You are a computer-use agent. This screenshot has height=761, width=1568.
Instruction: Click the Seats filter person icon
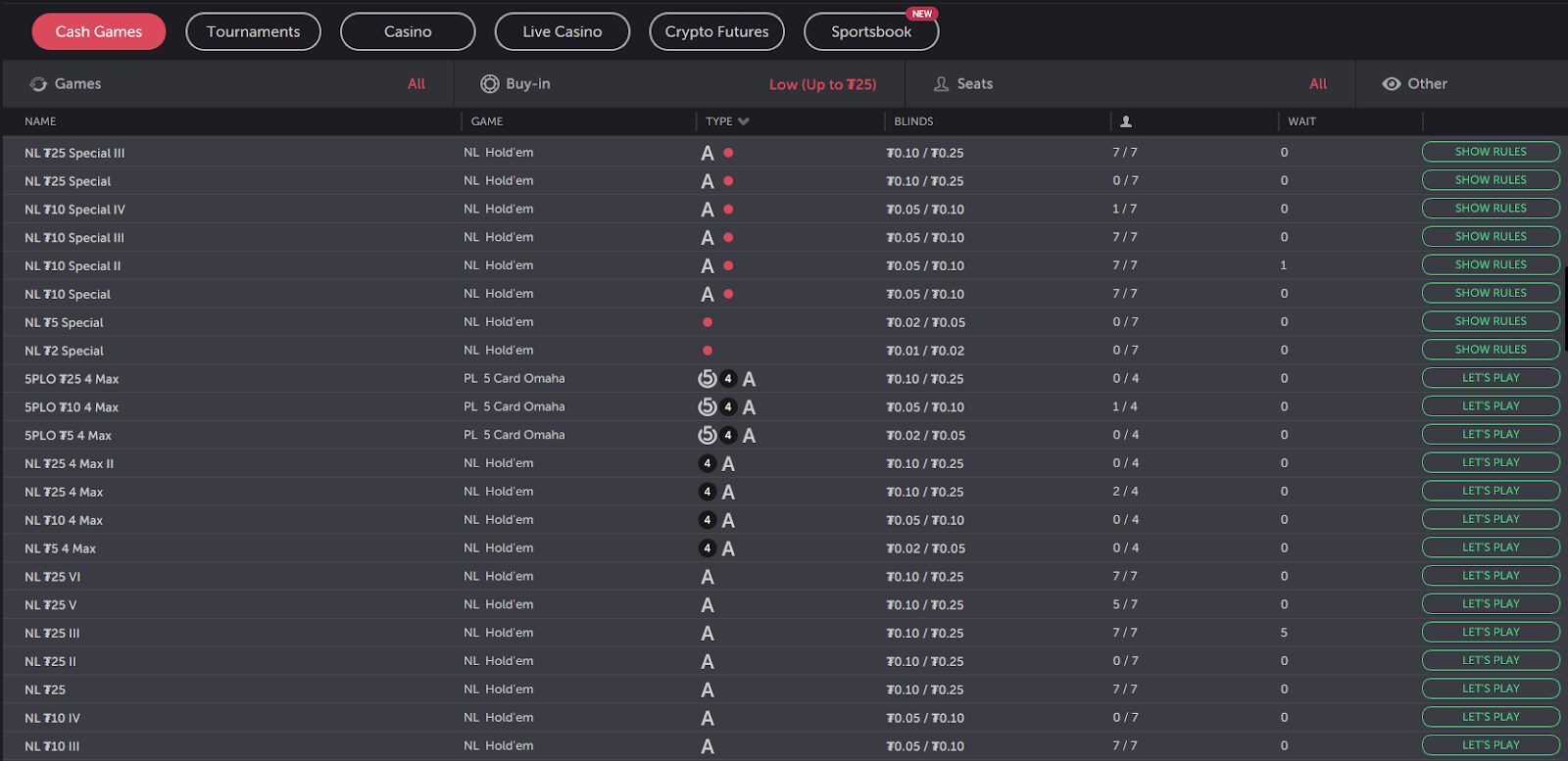941,84
